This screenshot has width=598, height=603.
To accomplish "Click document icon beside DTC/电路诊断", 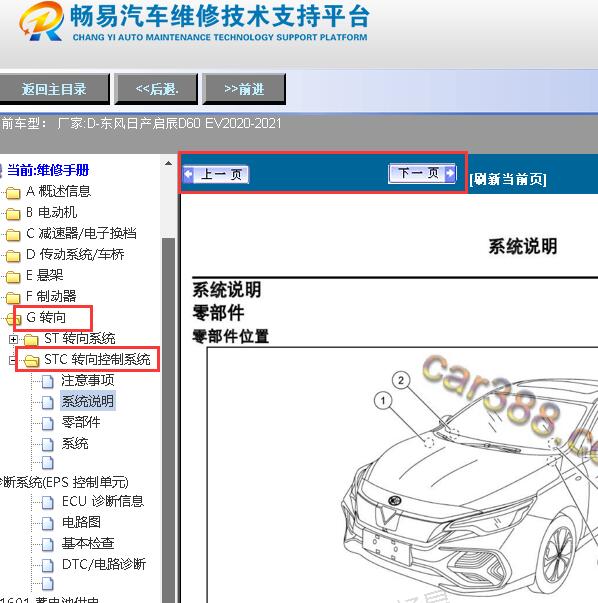I will pos(48,565).
